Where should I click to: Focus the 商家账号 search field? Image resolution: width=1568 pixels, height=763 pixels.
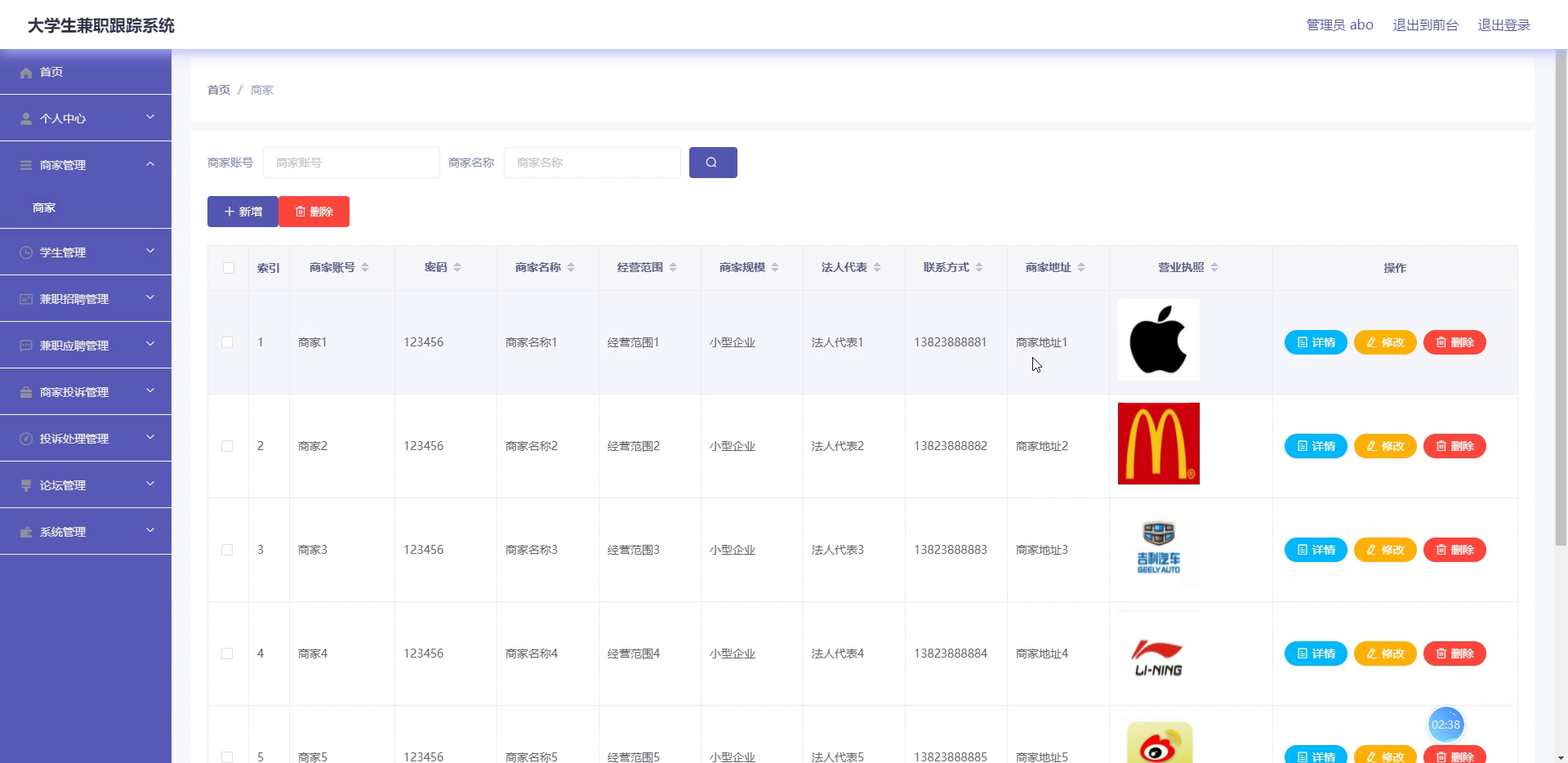351,163
